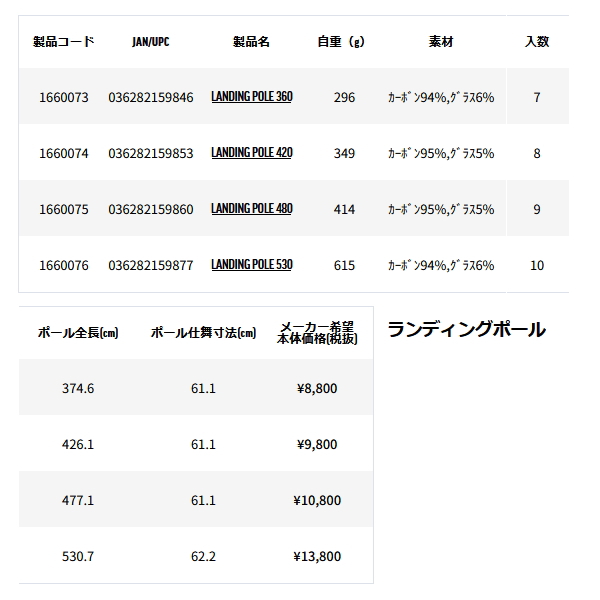Image resolution: width=600 pixels, height=600 pixels.
Task: Click the 素材 column header
Action: tap(441, 41)
